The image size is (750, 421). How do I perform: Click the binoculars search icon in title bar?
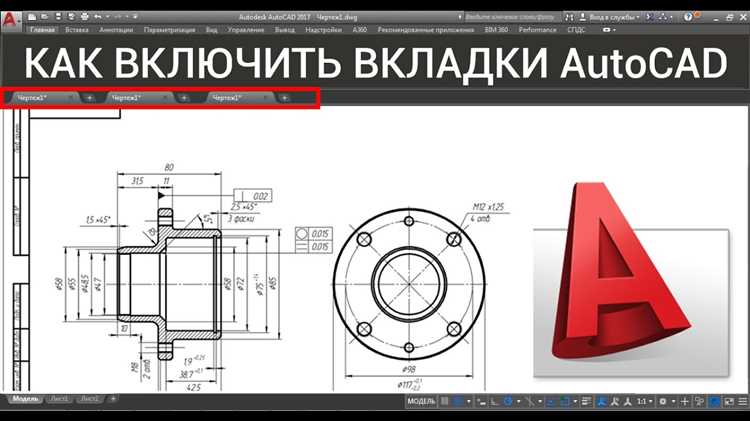click(x=569, y=17)
